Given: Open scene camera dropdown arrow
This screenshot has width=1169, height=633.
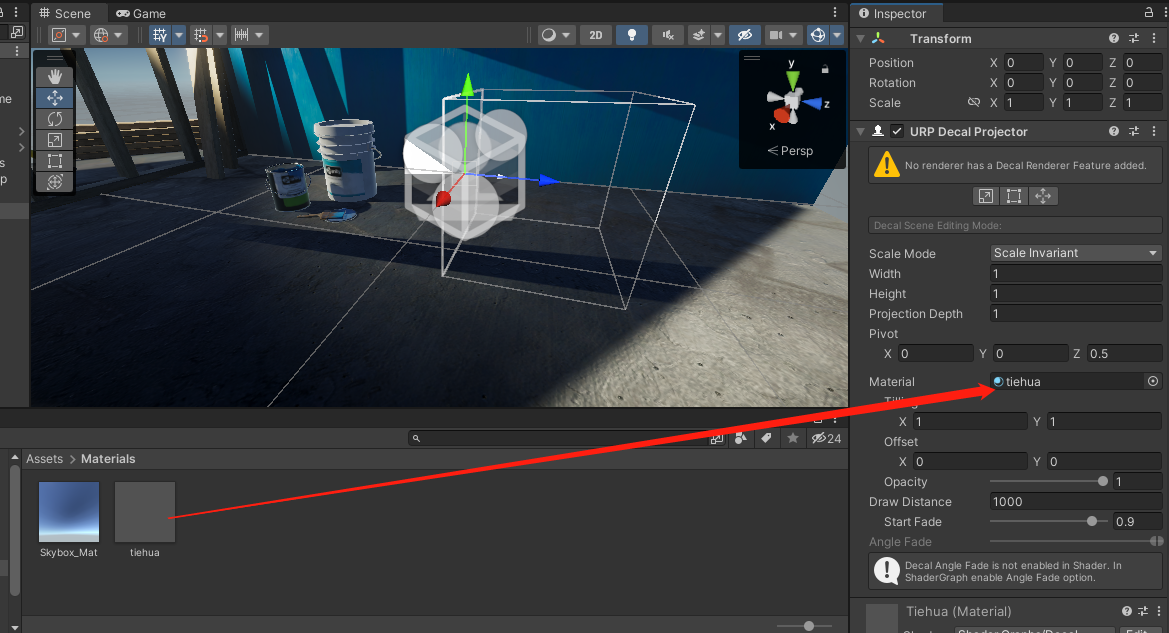Looking at the screenshot, I should tap(793, 35).
